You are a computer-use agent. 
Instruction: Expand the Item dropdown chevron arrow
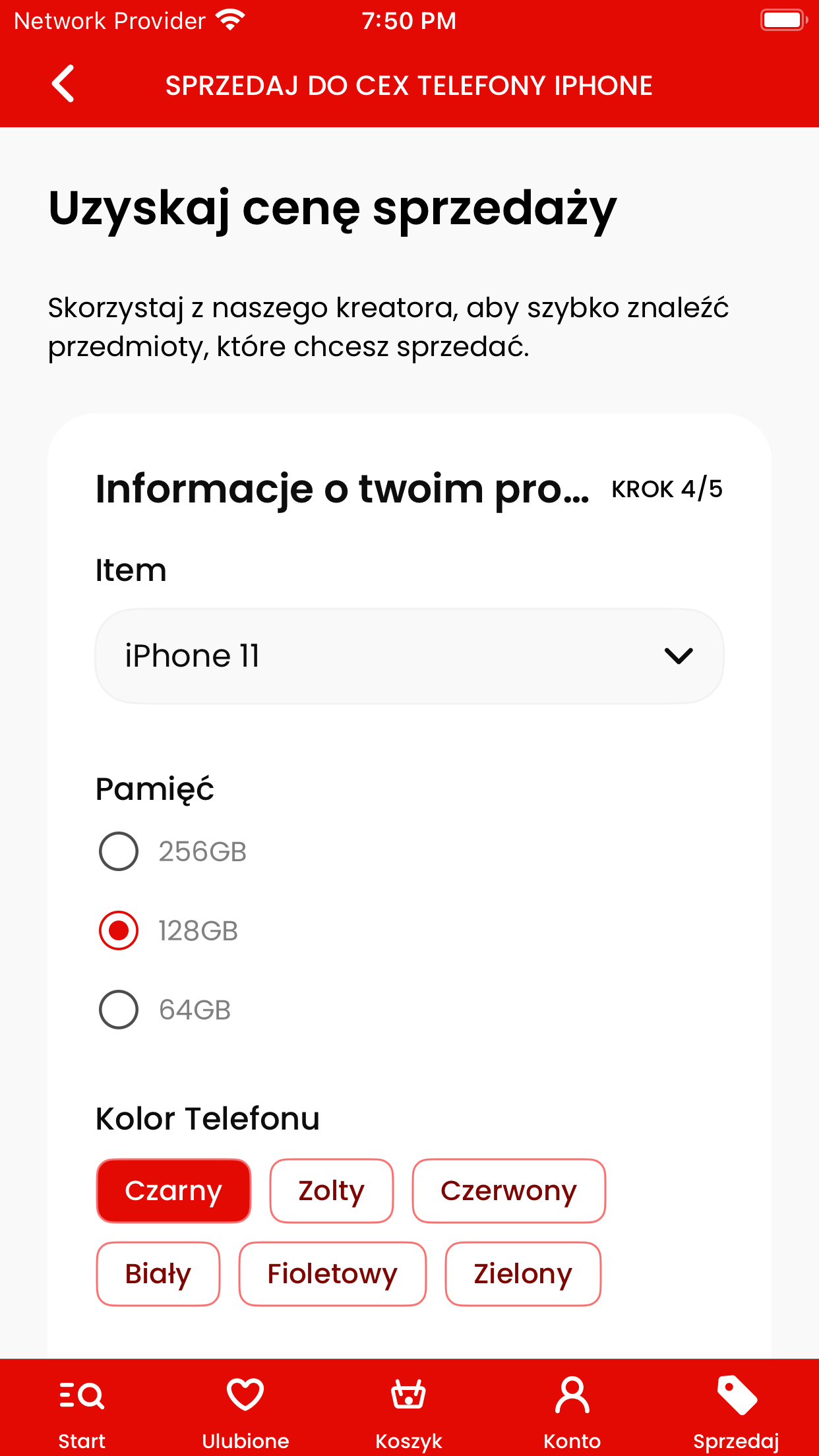point(679,656)
